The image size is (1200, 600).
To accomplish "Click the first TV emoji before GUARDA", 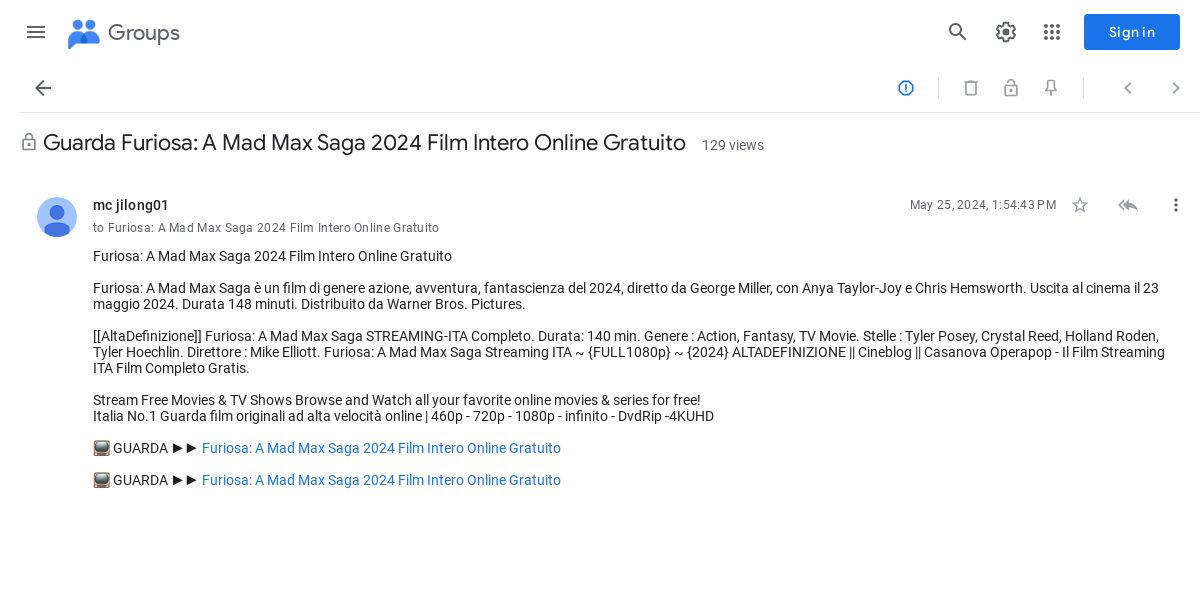I will (x=101, y=448).
